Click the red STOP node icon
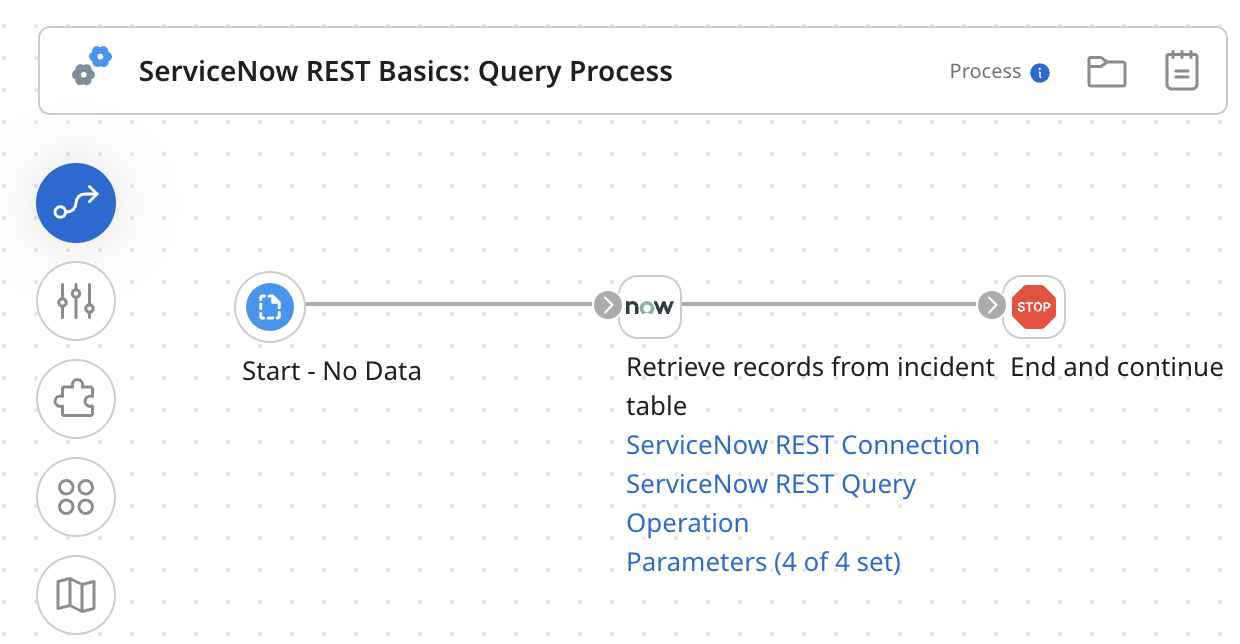The height and width of the screenshot is (644, 1240). pyautogui.click(x=1034, y=307)
